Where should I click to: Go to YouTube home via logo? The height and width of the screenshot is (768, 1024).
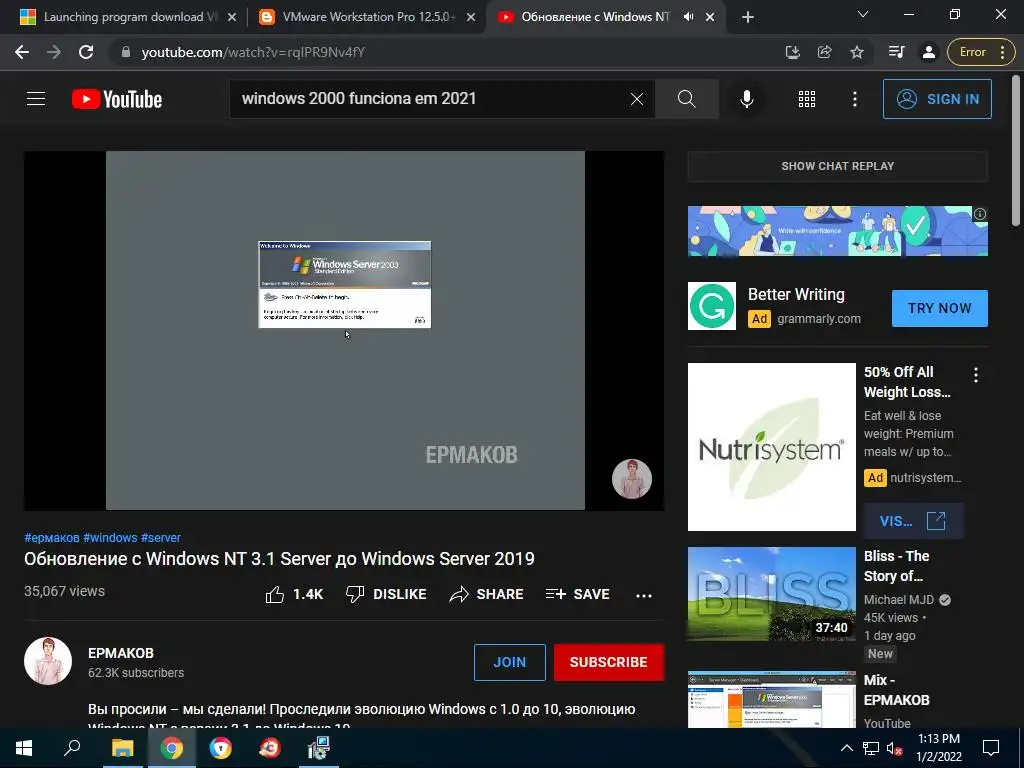point(117,99)
